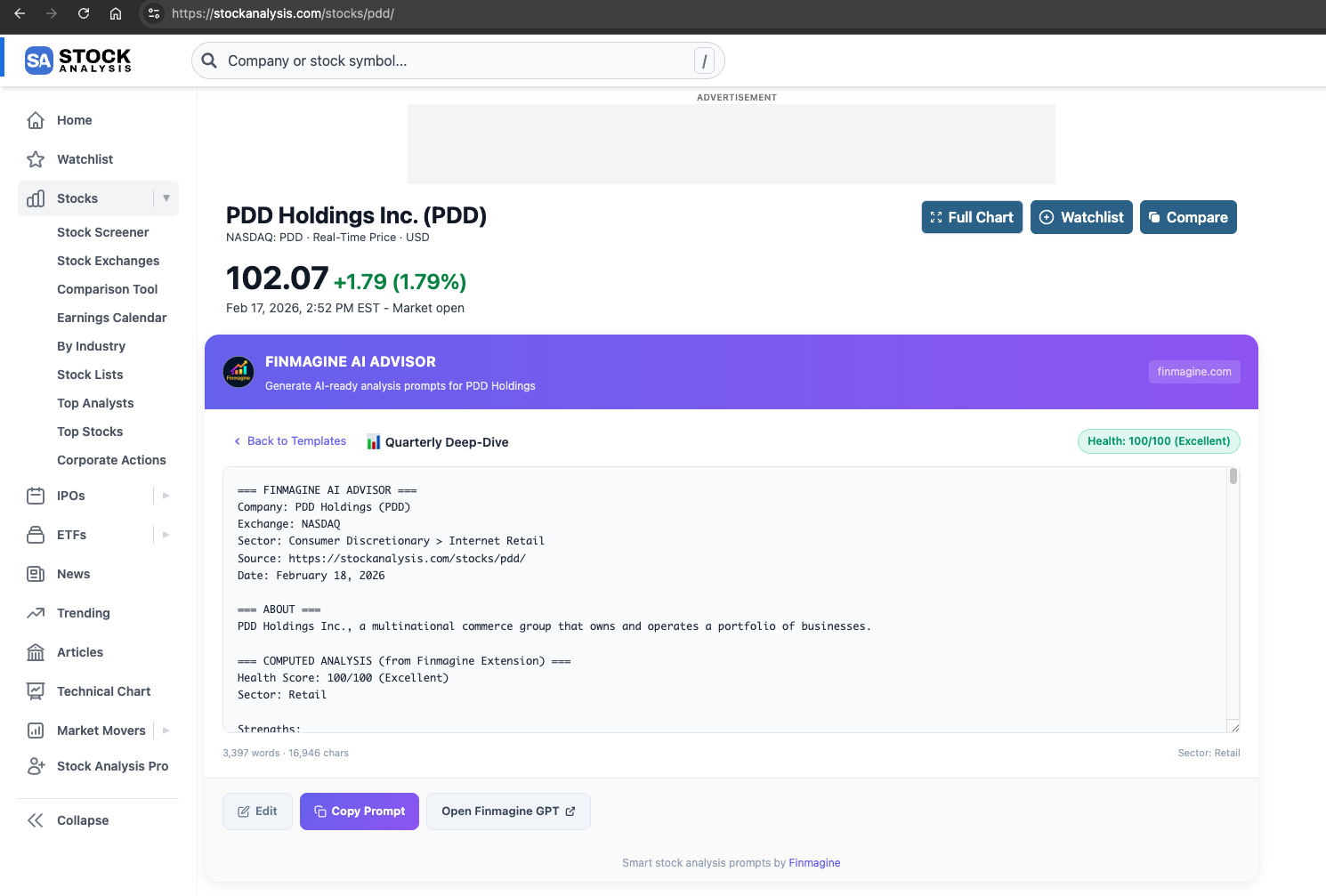Click the Technical Chart icon
This screenshot has width=1326, height=896.
(x=36, y=691)
